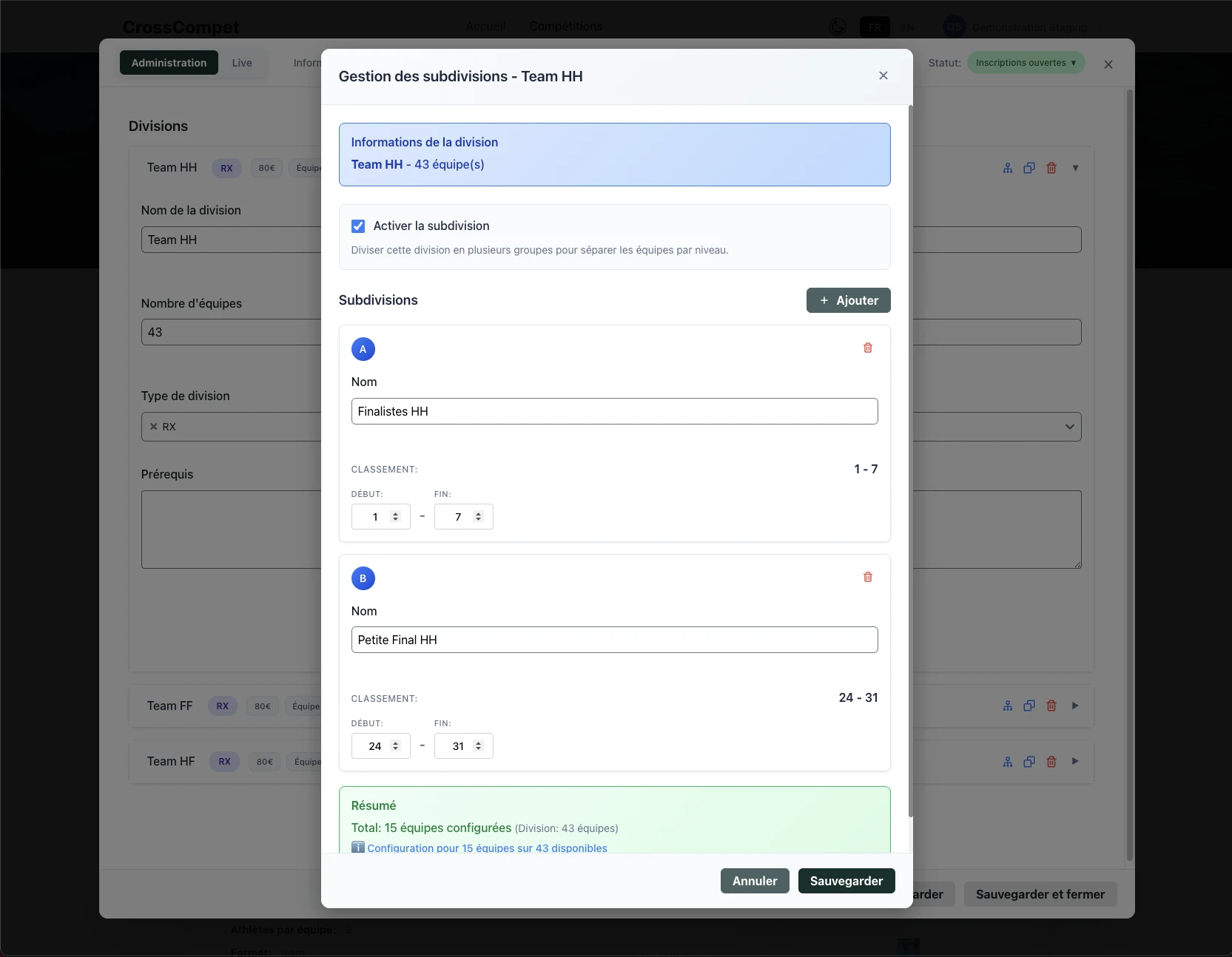The height and width of the screenshot is (957, 1232).
Task: Toggle dark mode moon icon
Action: coord(838,27)
